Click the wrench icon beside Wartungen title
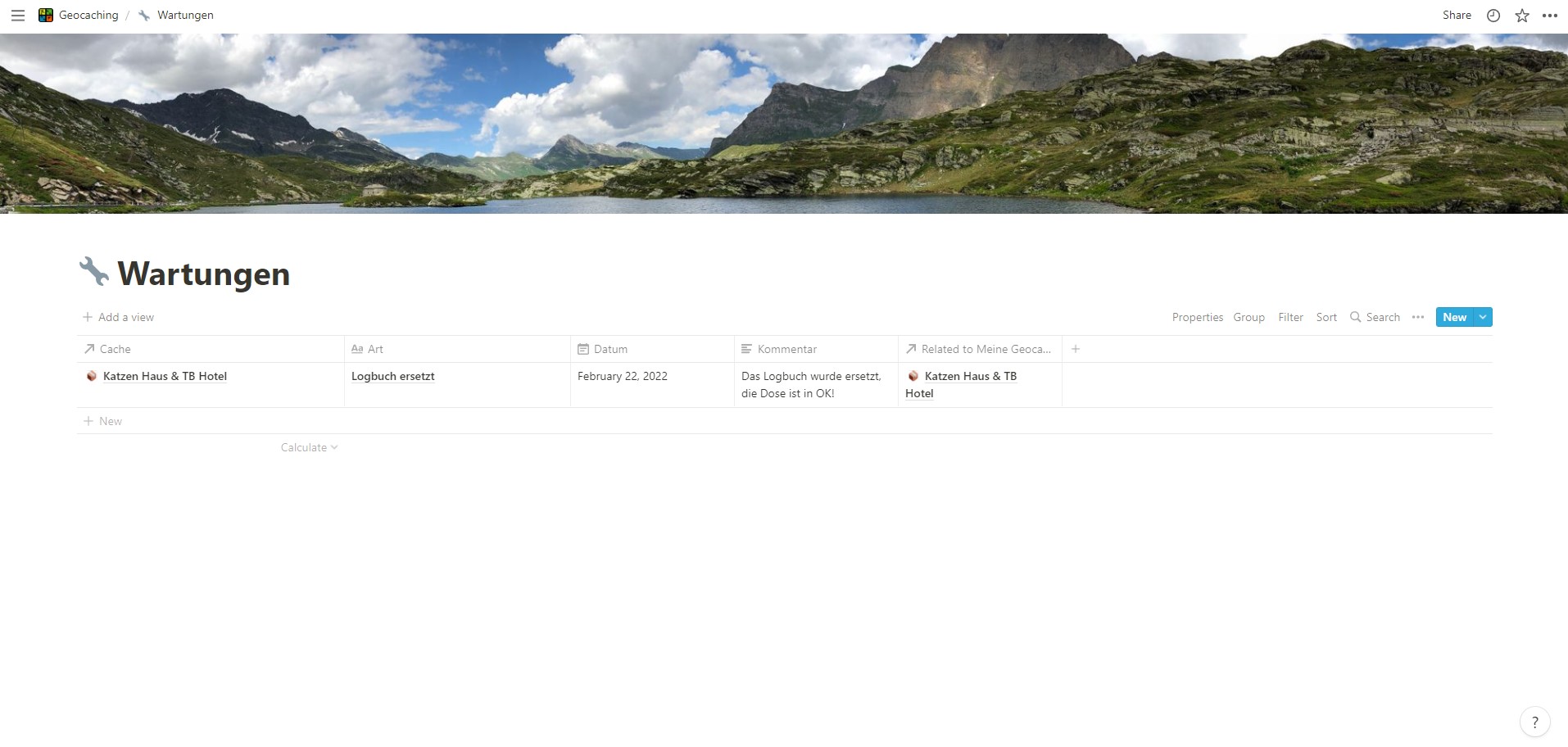 94,272
